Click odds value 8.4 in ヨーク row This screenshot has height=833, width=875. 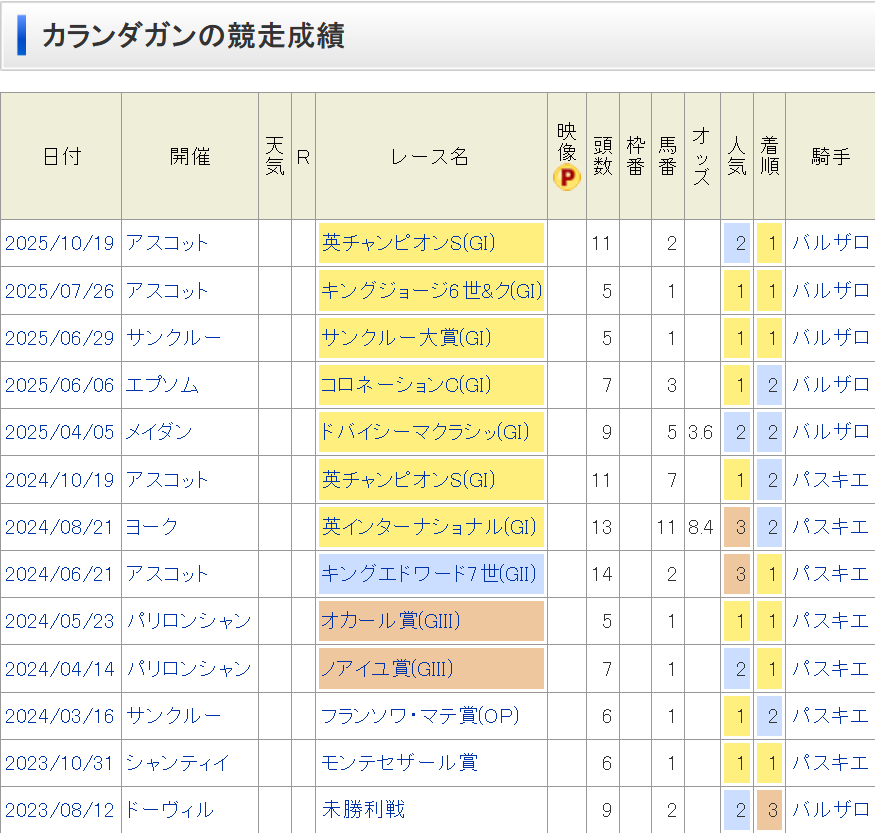[x=700, y=527]
